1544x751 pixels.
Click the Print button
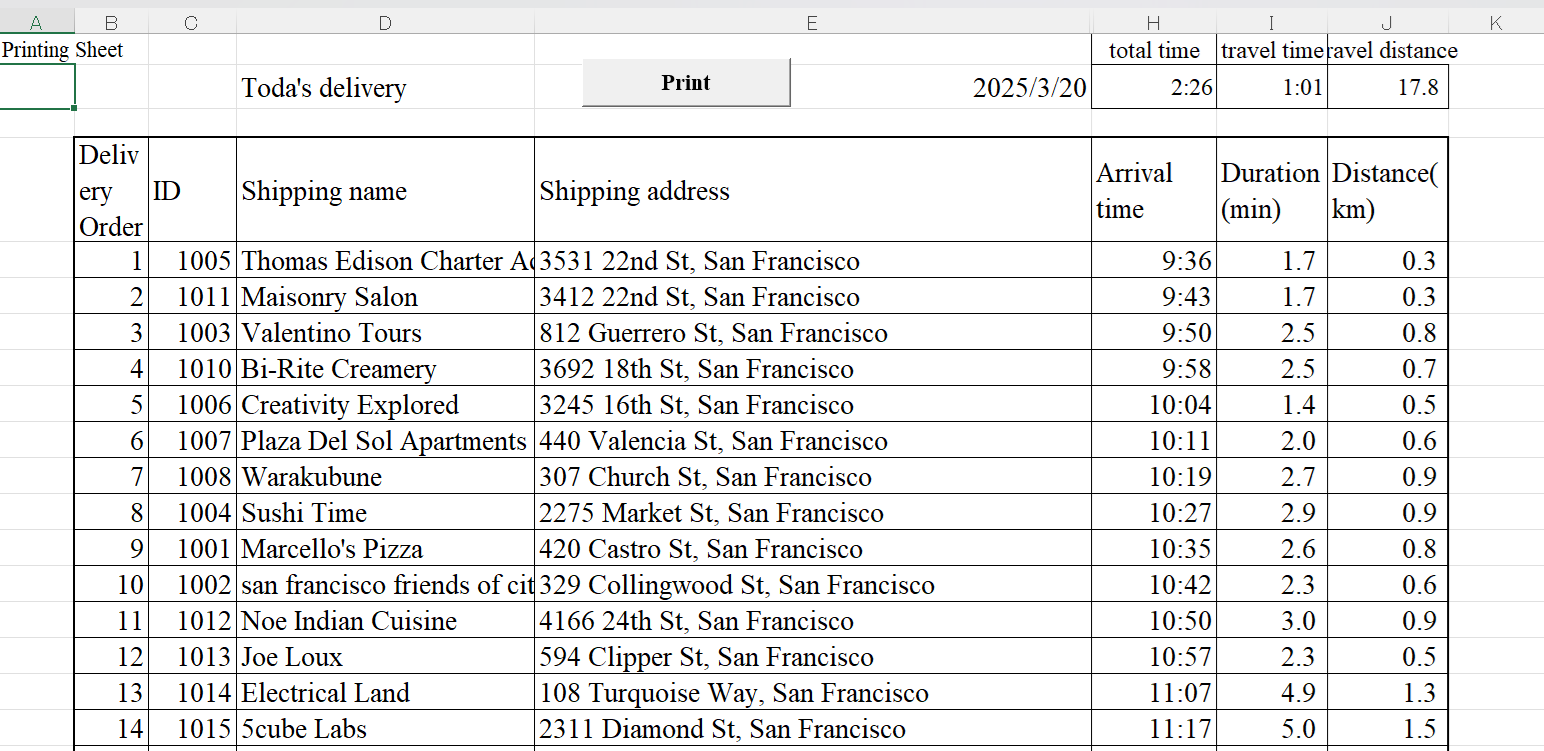tap(686, 83)
